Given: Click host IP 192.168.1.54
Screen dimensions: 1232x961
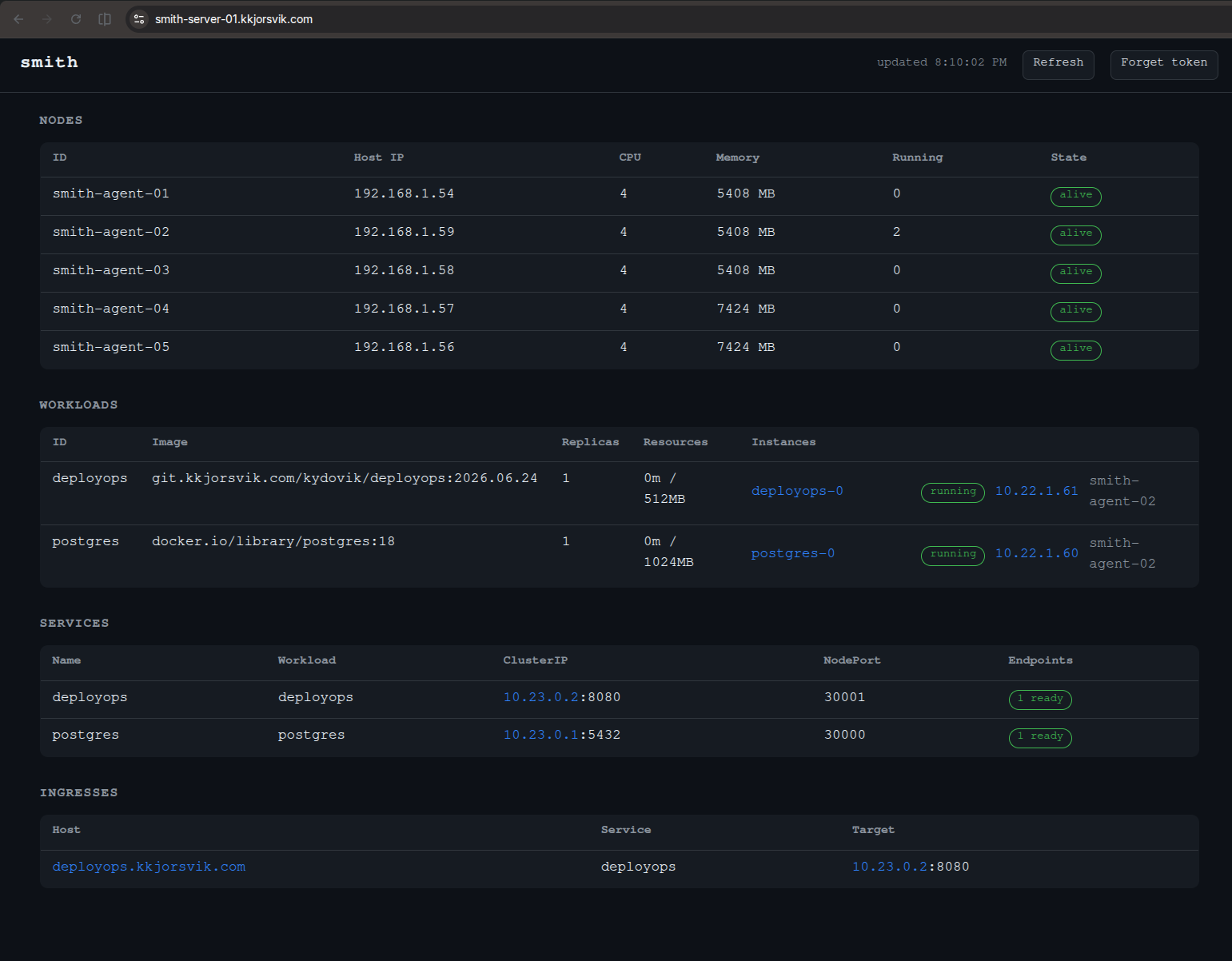Looking at the screenshot, I should (x=404, y=193).
